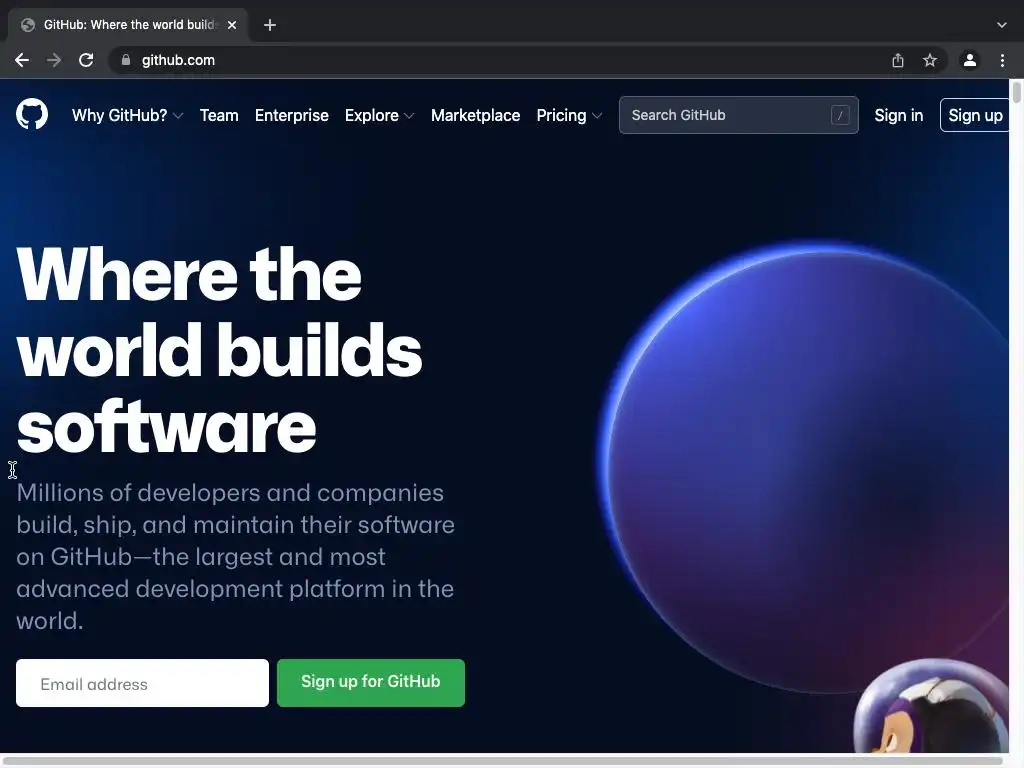This screenshot has height=768, width=1024.
Task: Open the Chrome three-dot menu
Action: tap(1002, 60)
